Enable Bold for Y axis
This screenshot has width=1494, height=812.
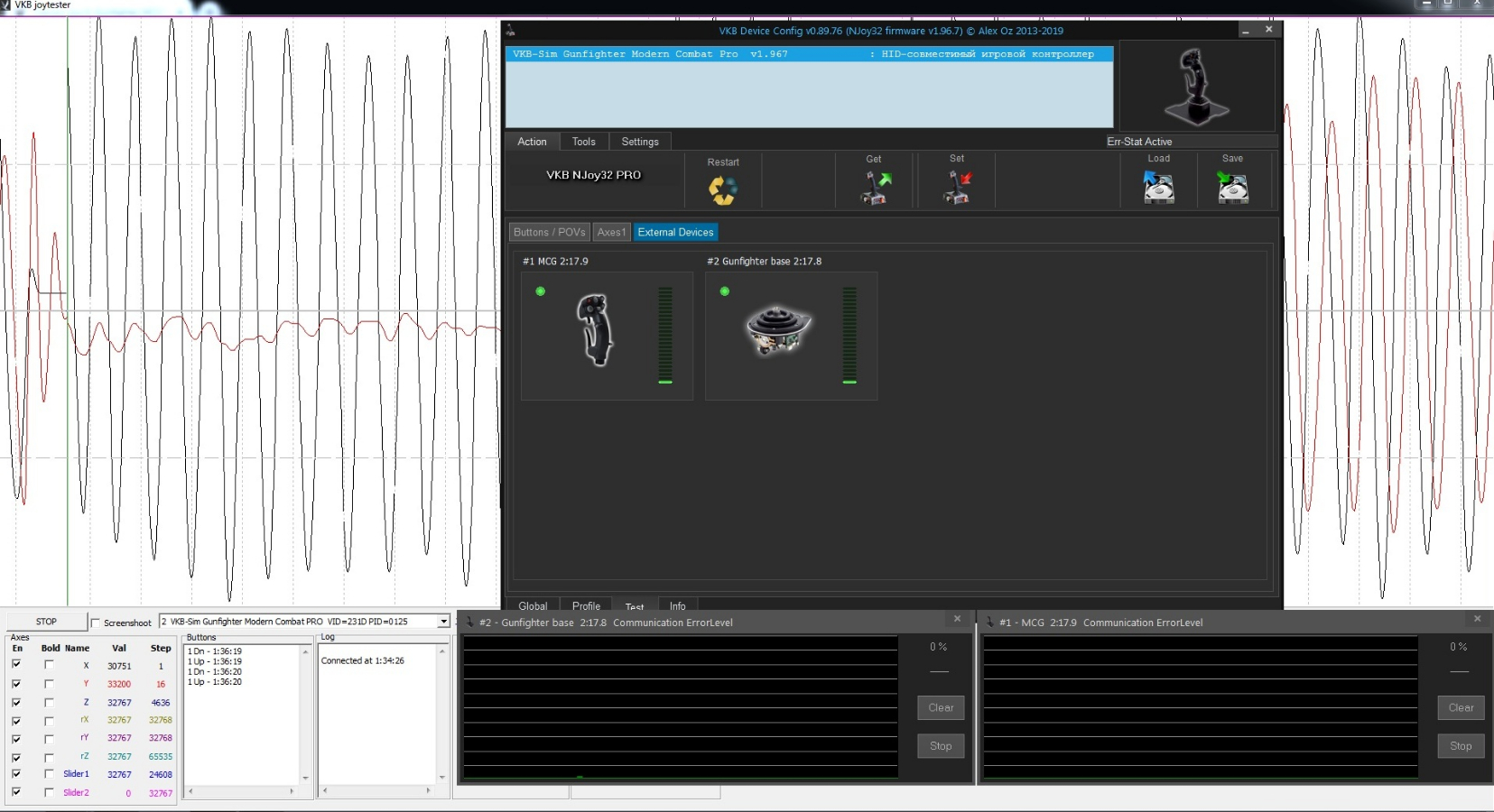[49, 684]
